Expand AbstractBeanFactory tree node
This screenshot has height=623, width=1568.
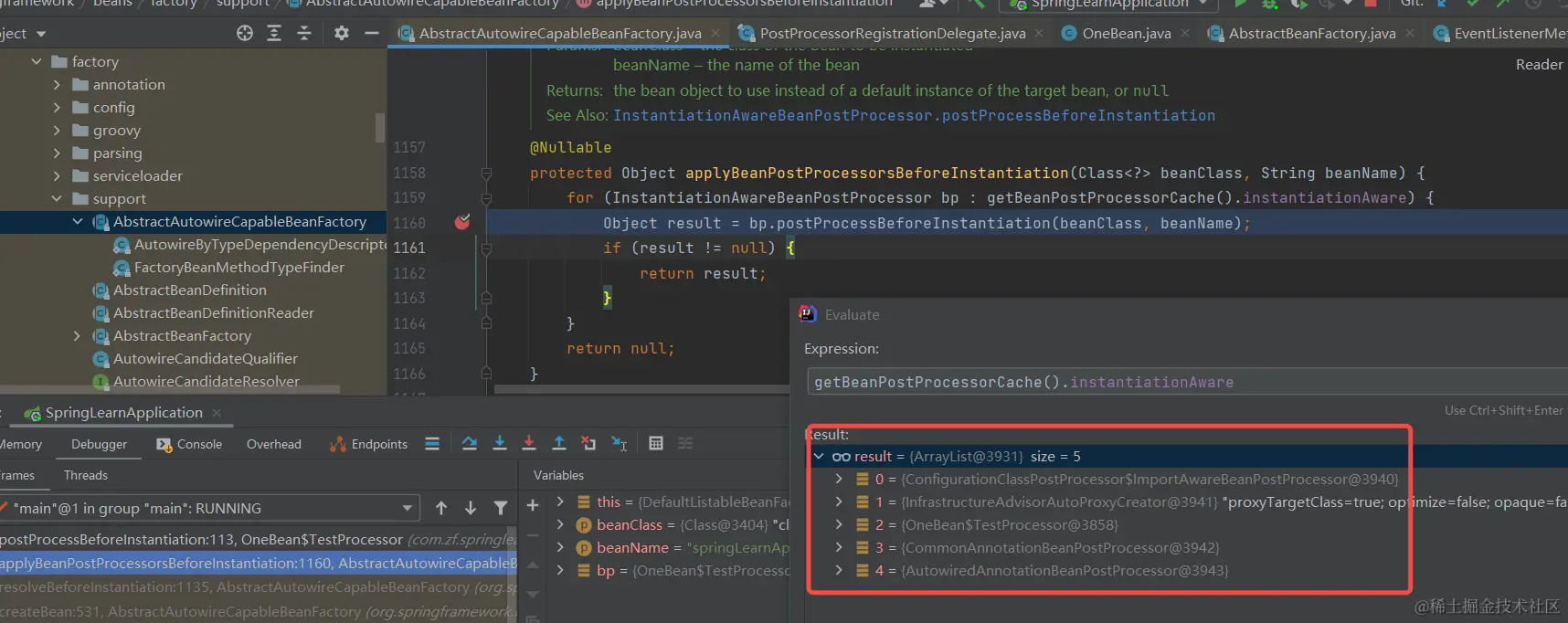pyautogui.click(x=78, y=336)
